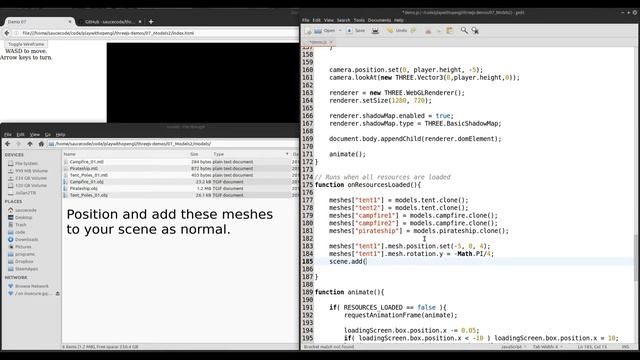Cut selection using the scissors icon
Viewport: 640px width, 360px height.
coord(428,31)
